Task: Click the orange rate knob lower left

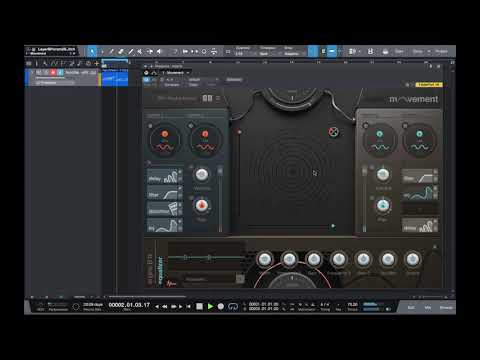Action: [201, 206]
